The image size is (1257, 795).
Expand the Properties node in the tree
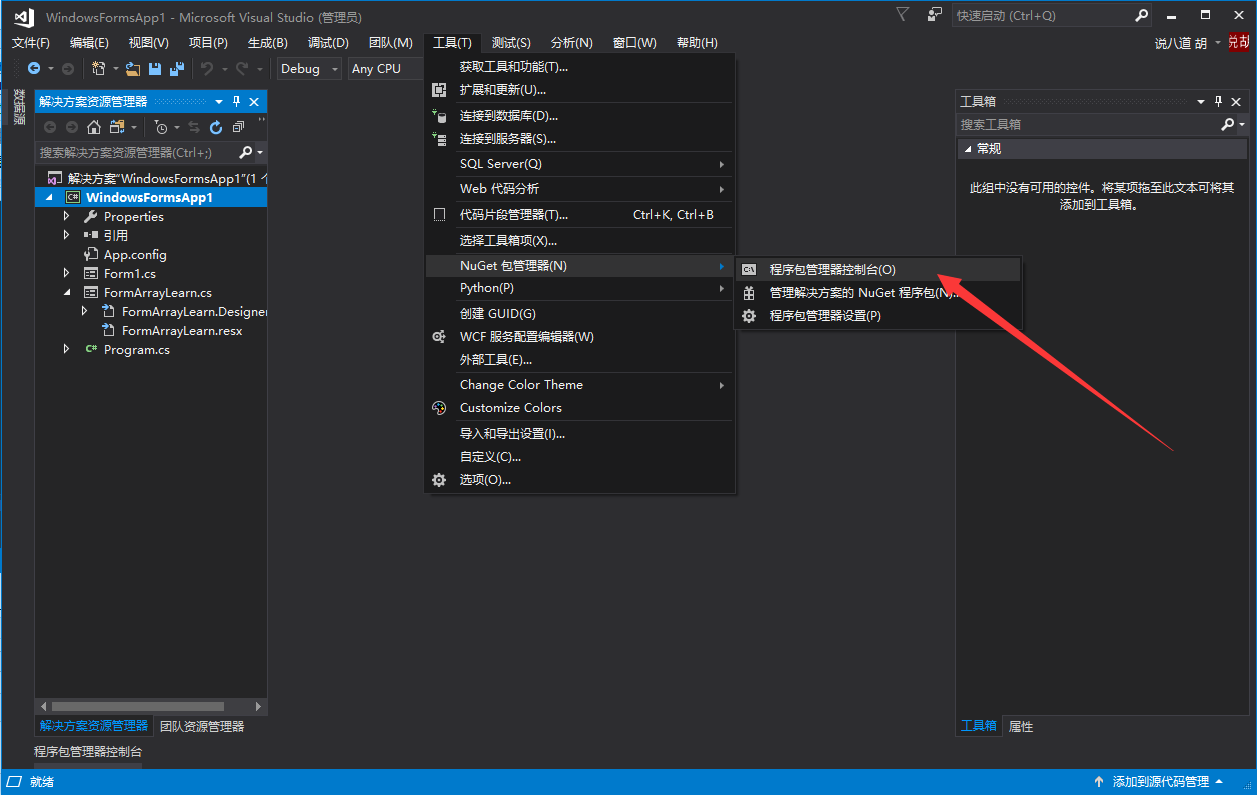click(x=67, y=216)
